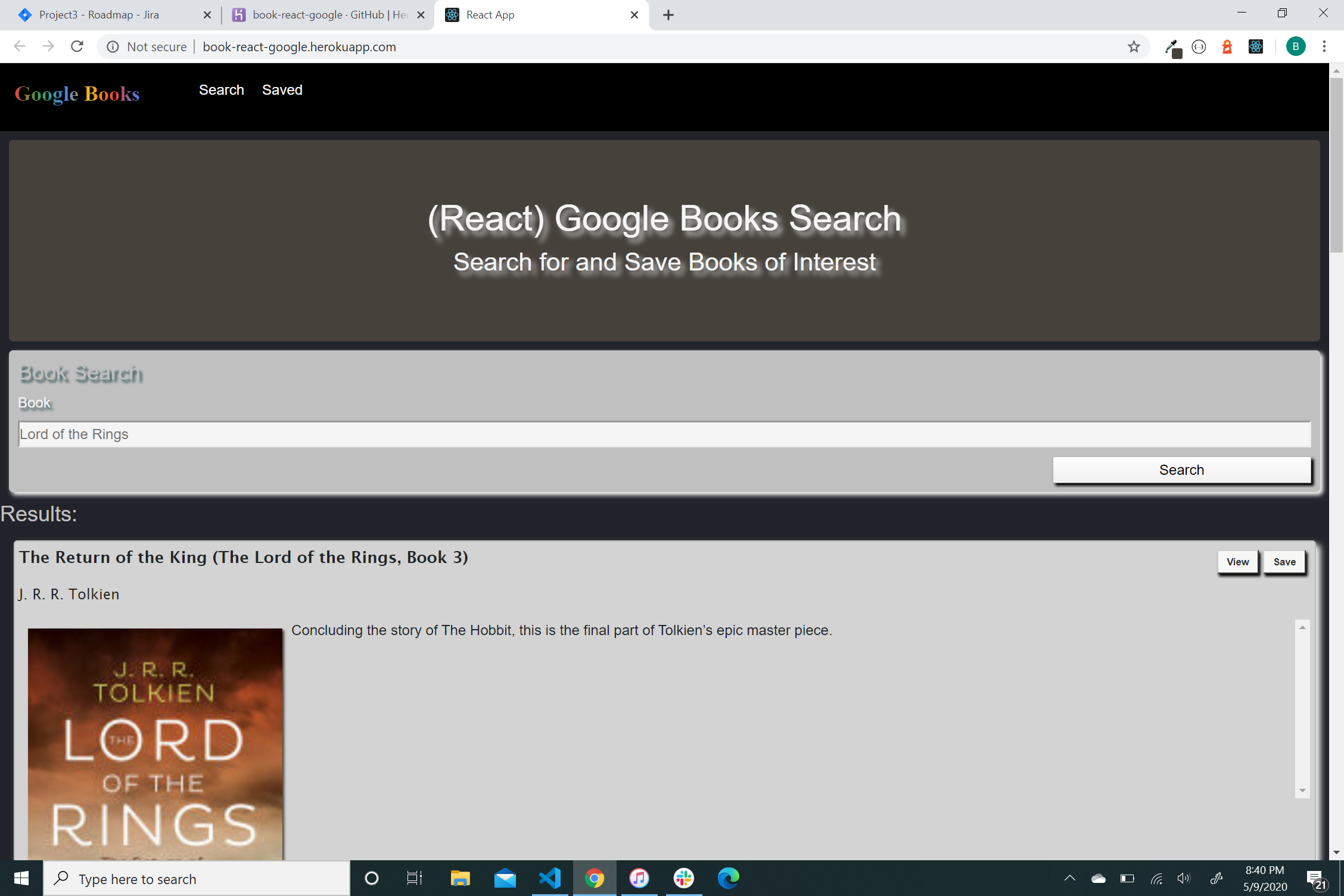Open Cortana circle icon
Image resolution: width=1344 pixels, height=896 pixels.
pos(371,878)
